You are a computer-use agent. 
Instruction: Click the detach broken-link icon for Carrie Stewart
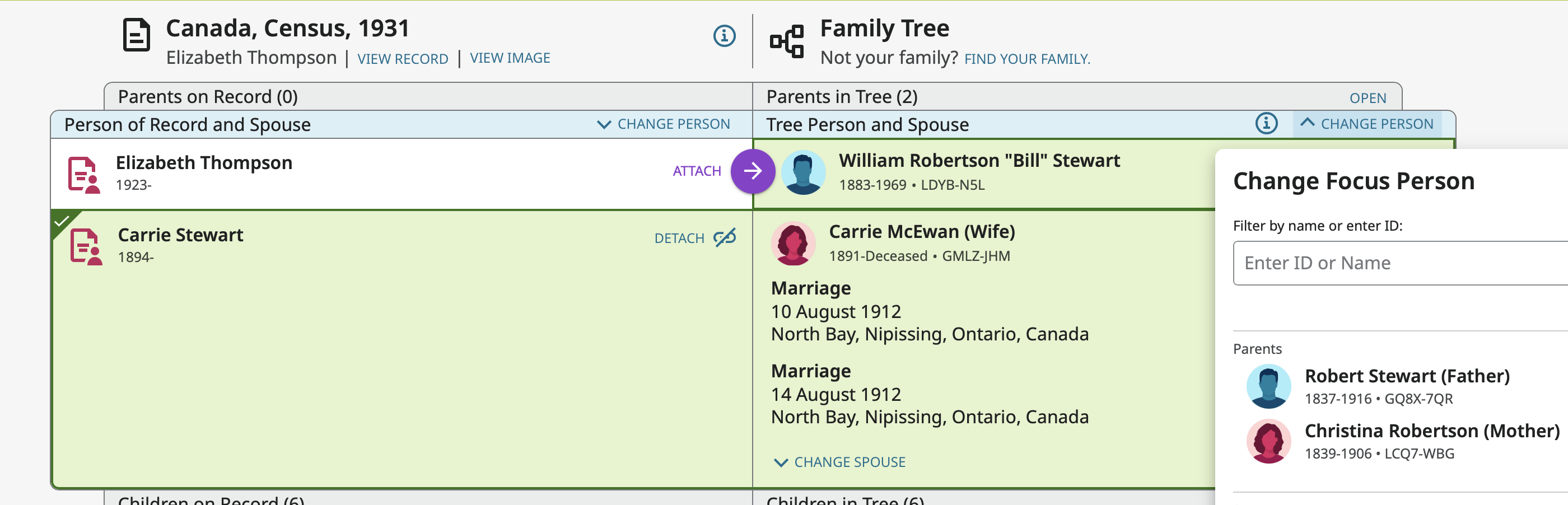pos(724,238)
